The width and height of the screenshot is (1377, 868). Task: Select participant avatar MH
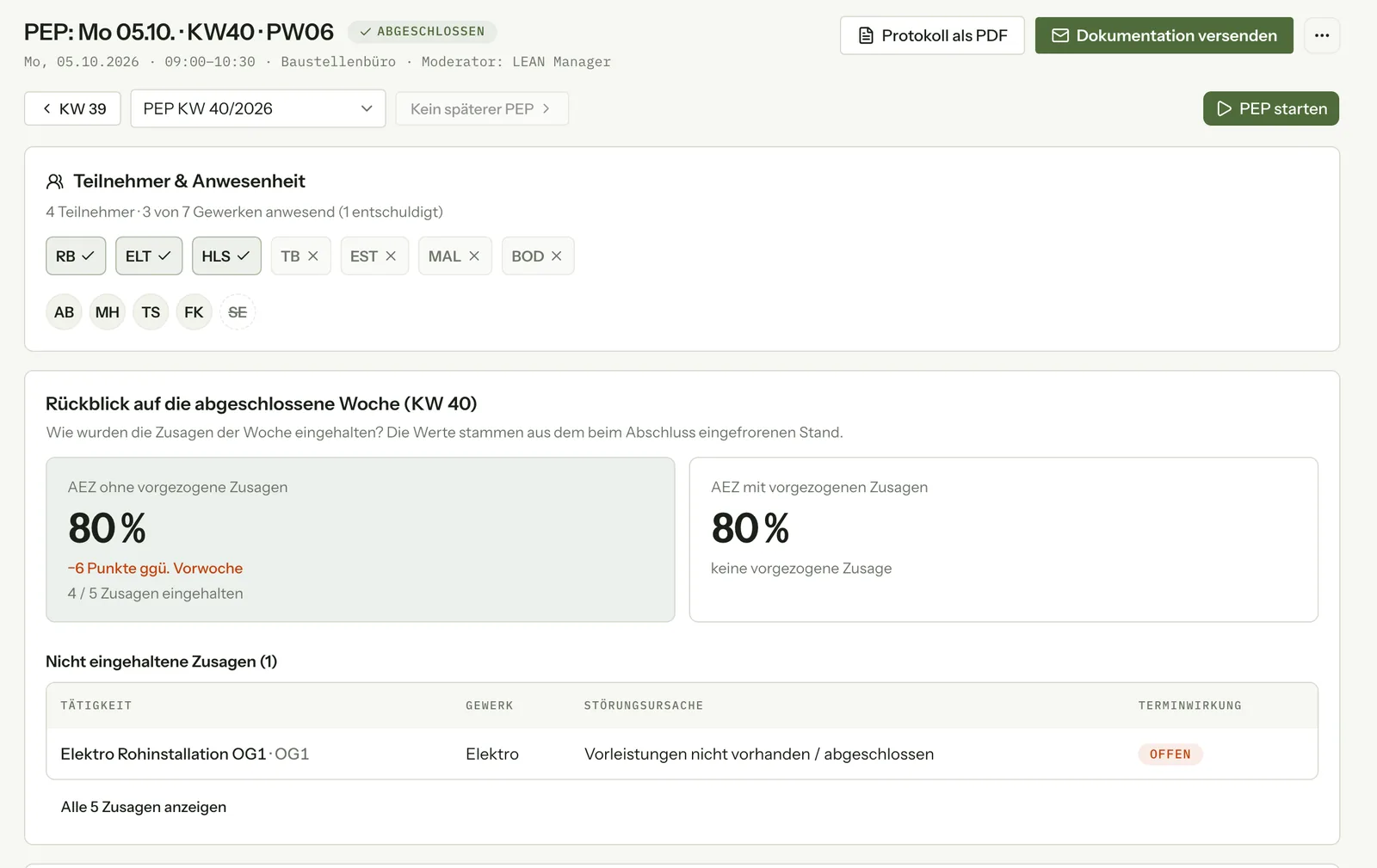(x=108, y=312)
